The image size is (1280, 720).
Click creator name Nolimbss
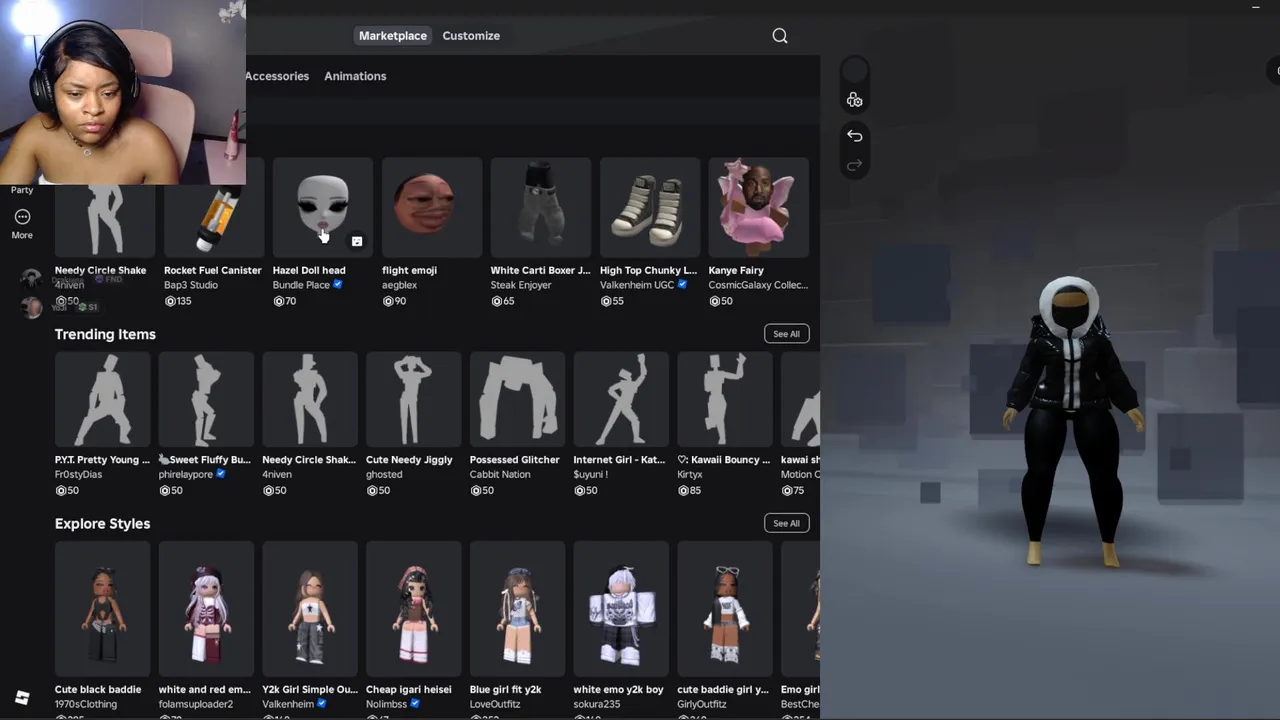pyautogui.click(x=387, y=704)
